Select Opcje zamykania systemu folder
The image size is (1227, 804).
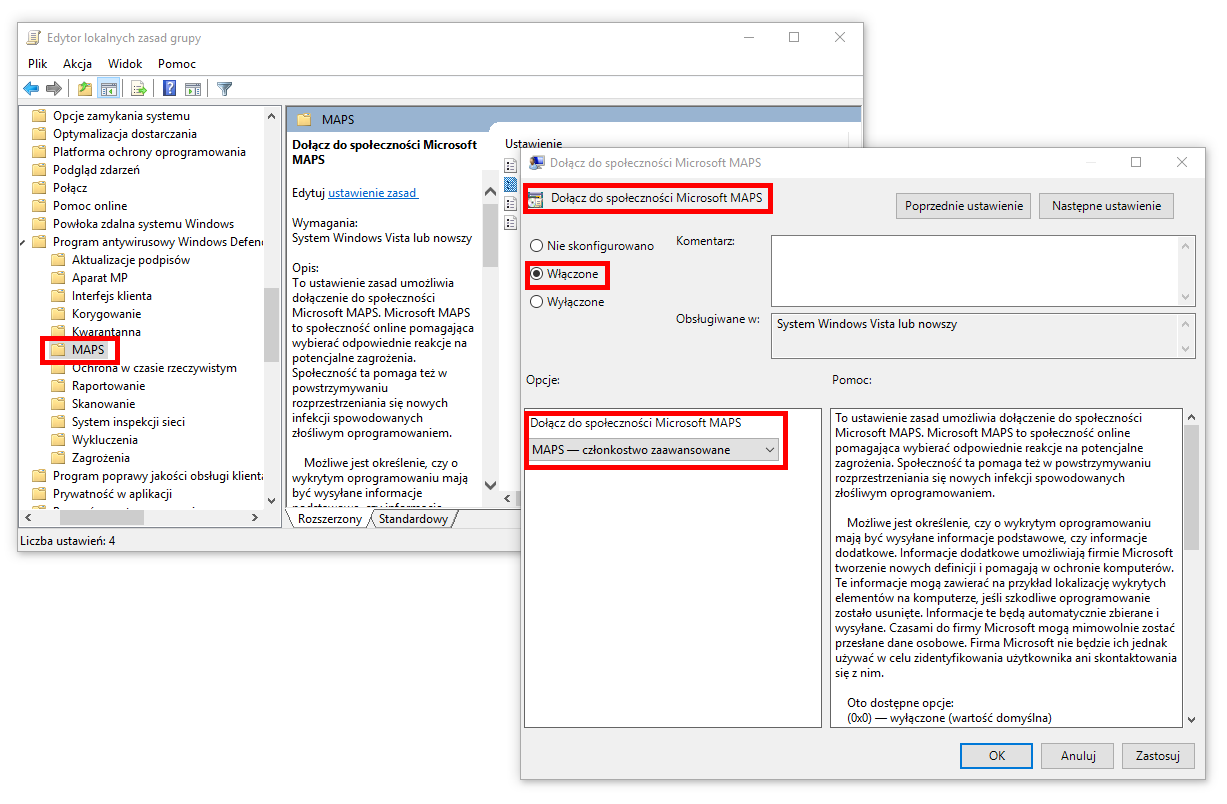(x=121, y=116)
